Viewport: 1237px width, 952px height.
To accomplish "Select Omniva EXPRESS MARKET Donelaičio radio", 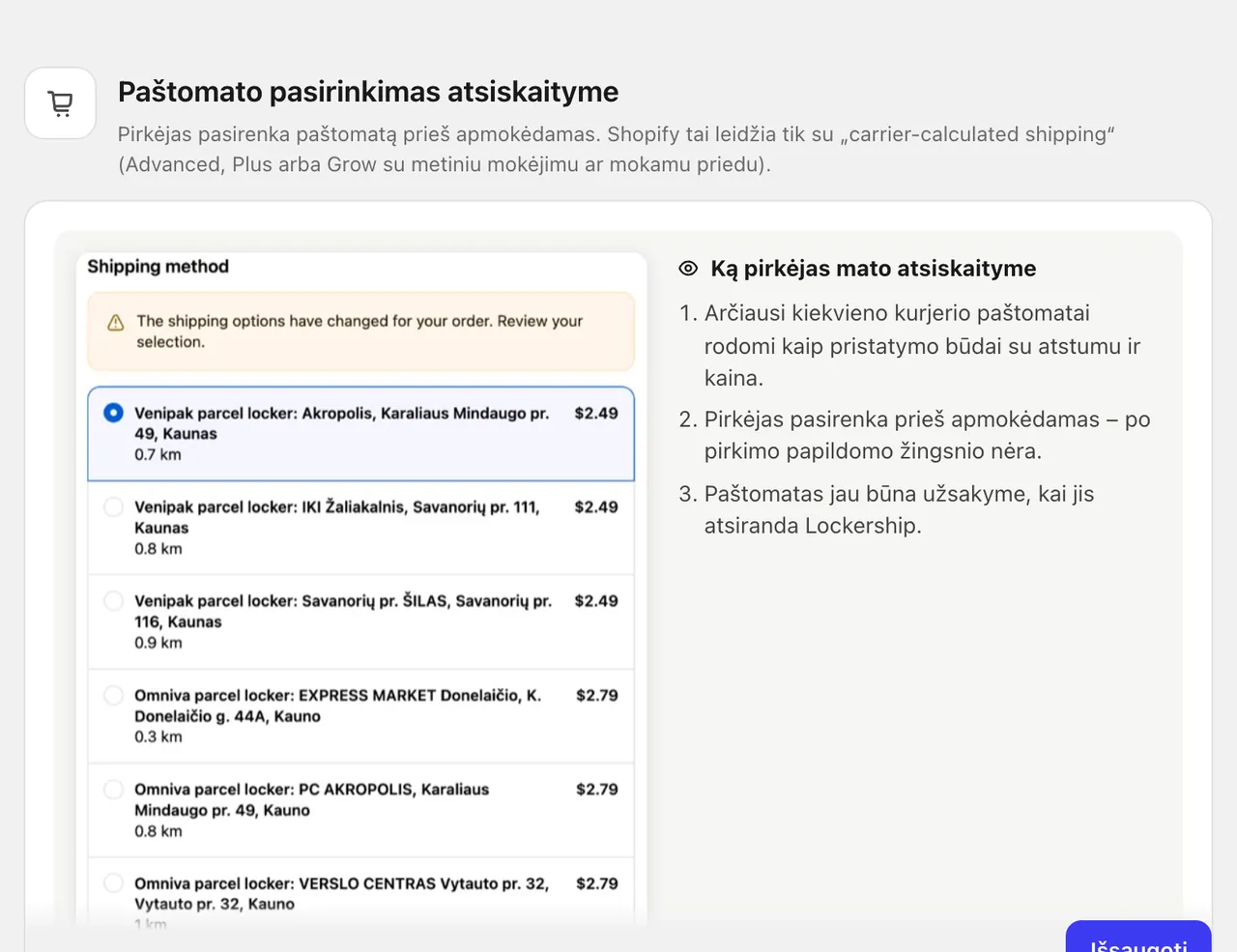I will 113,695.
